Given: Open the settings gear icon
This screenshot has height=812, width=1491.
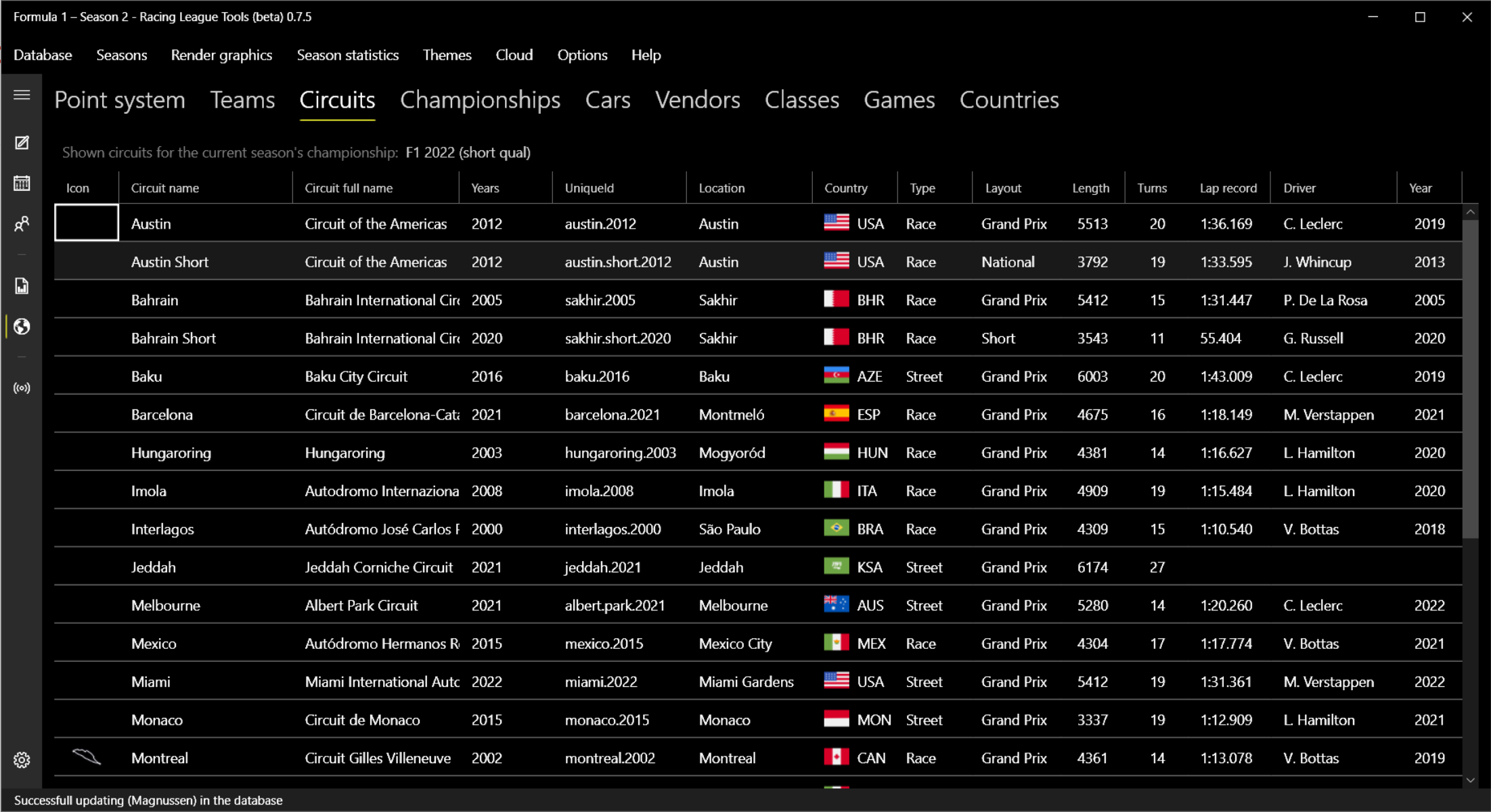Looking at the screenshot, I should [22, 760].
